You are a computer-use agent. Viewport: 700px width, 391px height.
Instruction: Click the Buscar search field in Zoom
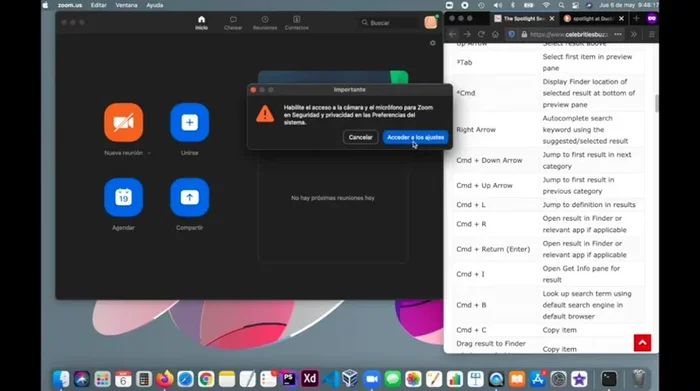388,23
